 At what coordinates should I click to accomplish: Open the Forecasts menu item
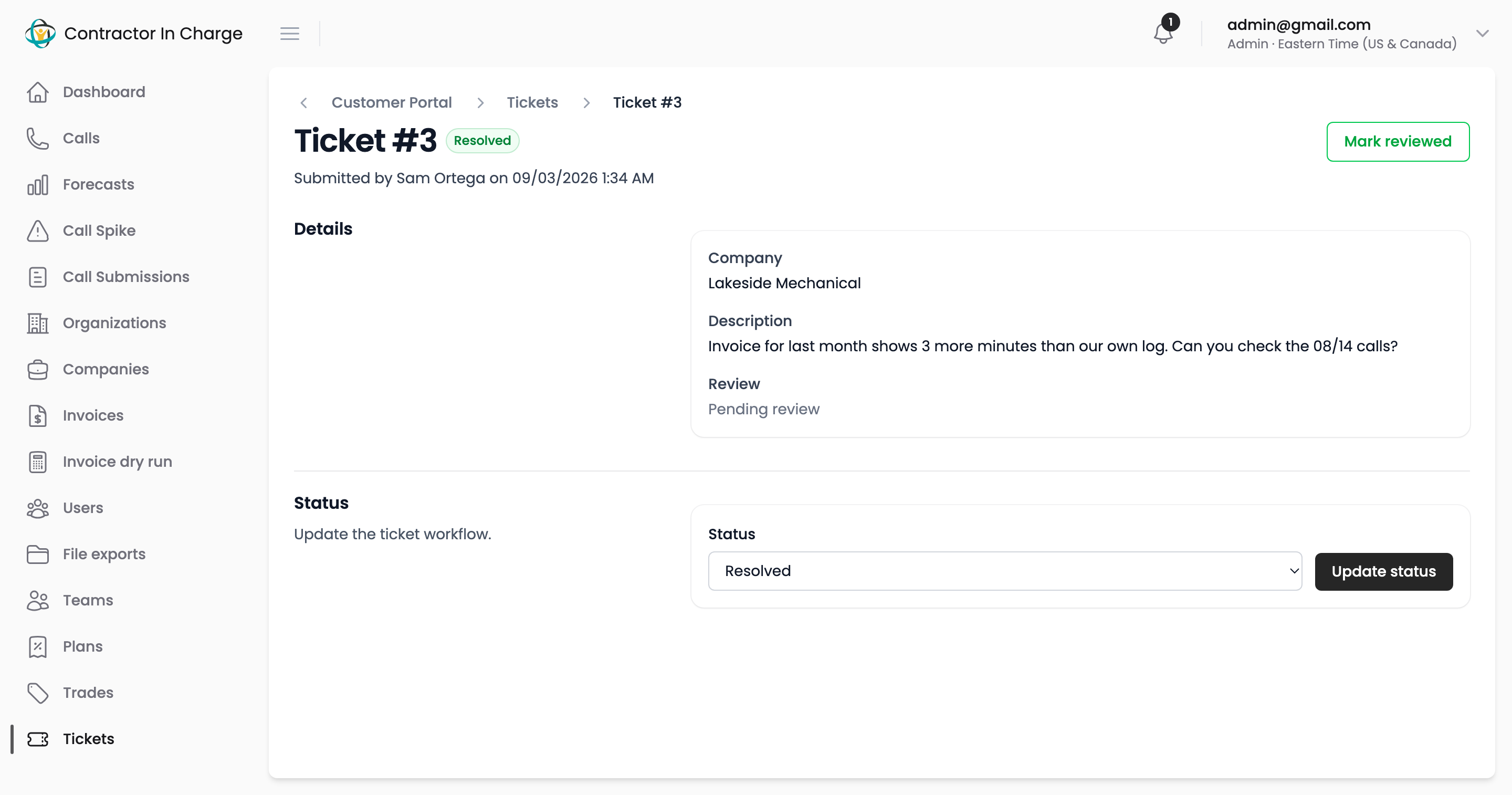(99, 184)
